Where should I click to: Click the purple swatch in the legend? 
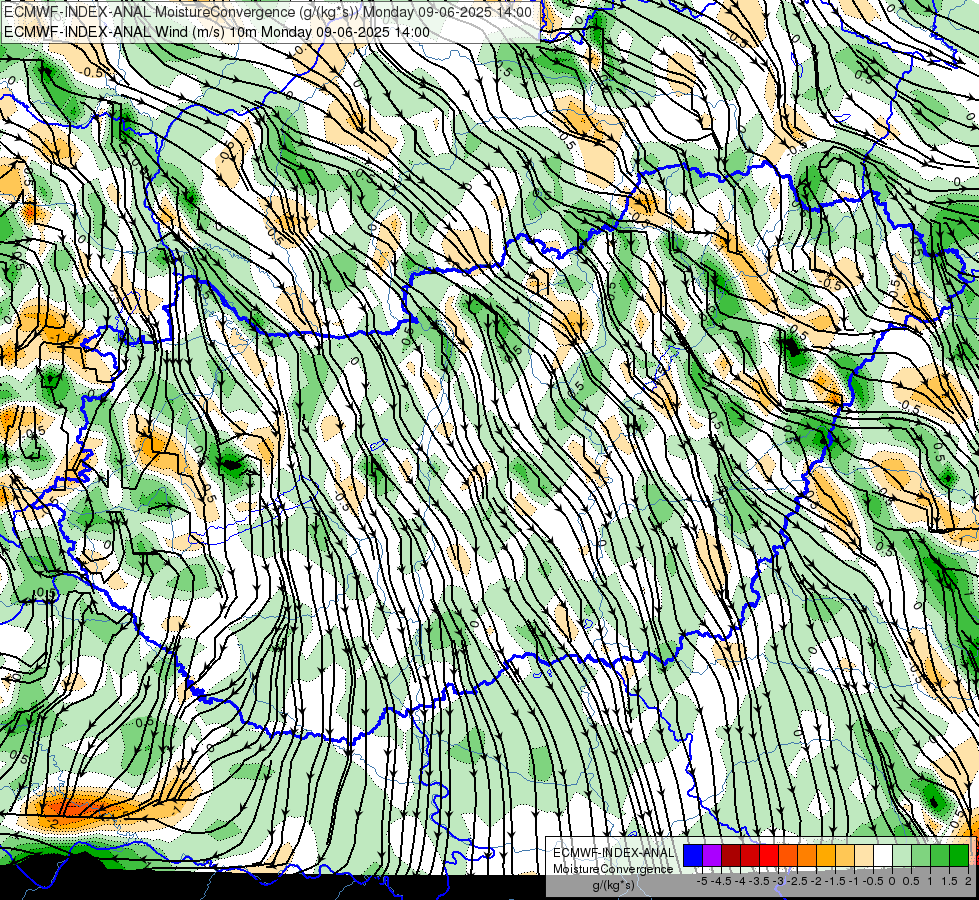[712, 855]
